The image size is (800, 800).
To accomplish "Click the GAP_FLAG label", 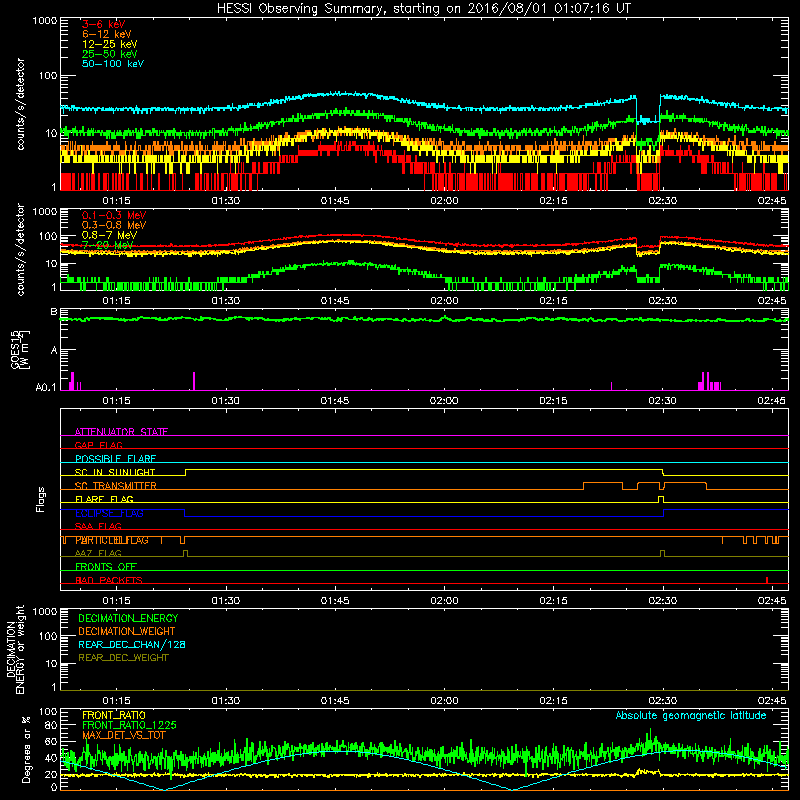I will coord(98,445).
